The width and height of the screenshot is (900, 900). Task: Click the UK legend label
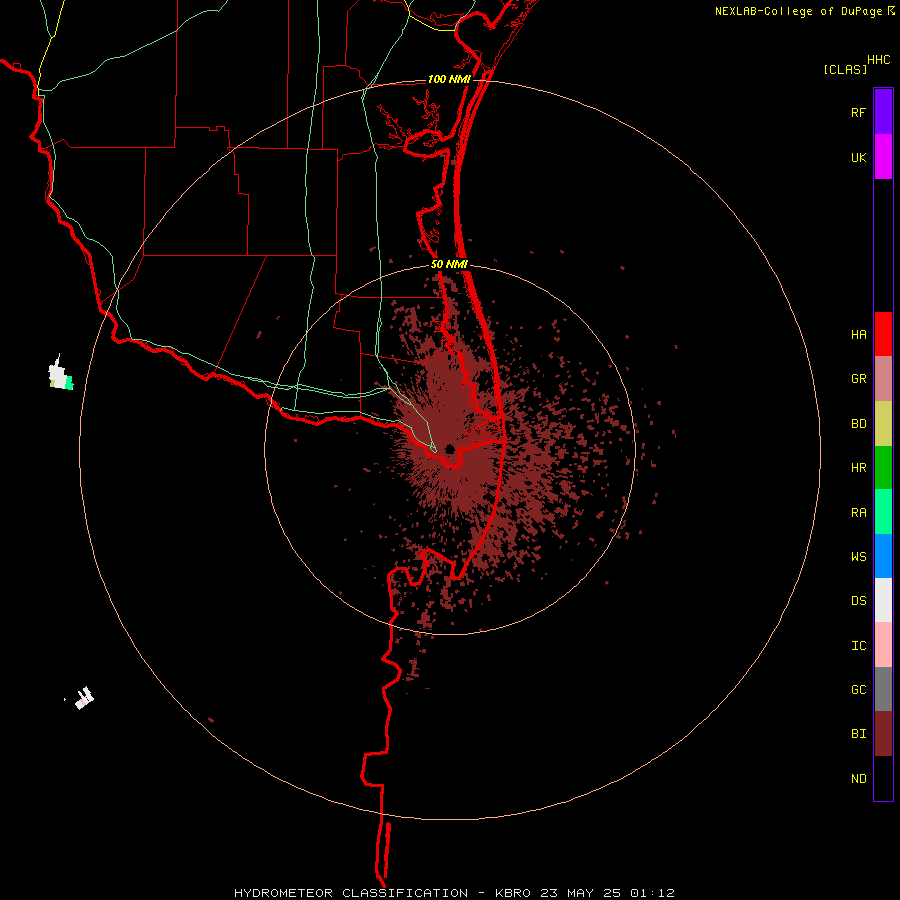click(858, 157)
